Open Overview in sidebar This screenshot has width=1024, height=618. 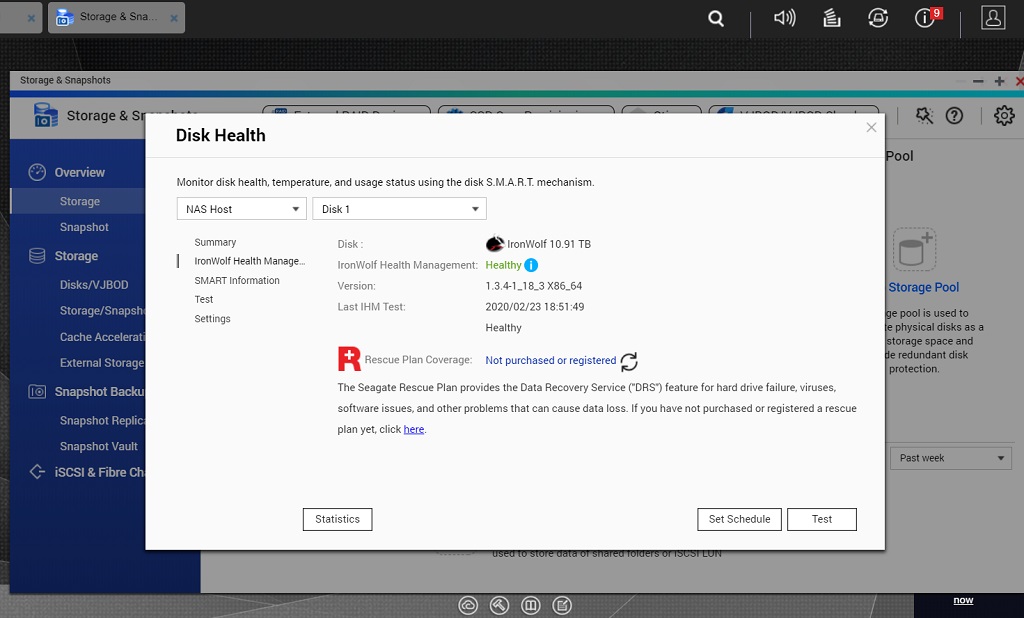(x=80, y=172)
